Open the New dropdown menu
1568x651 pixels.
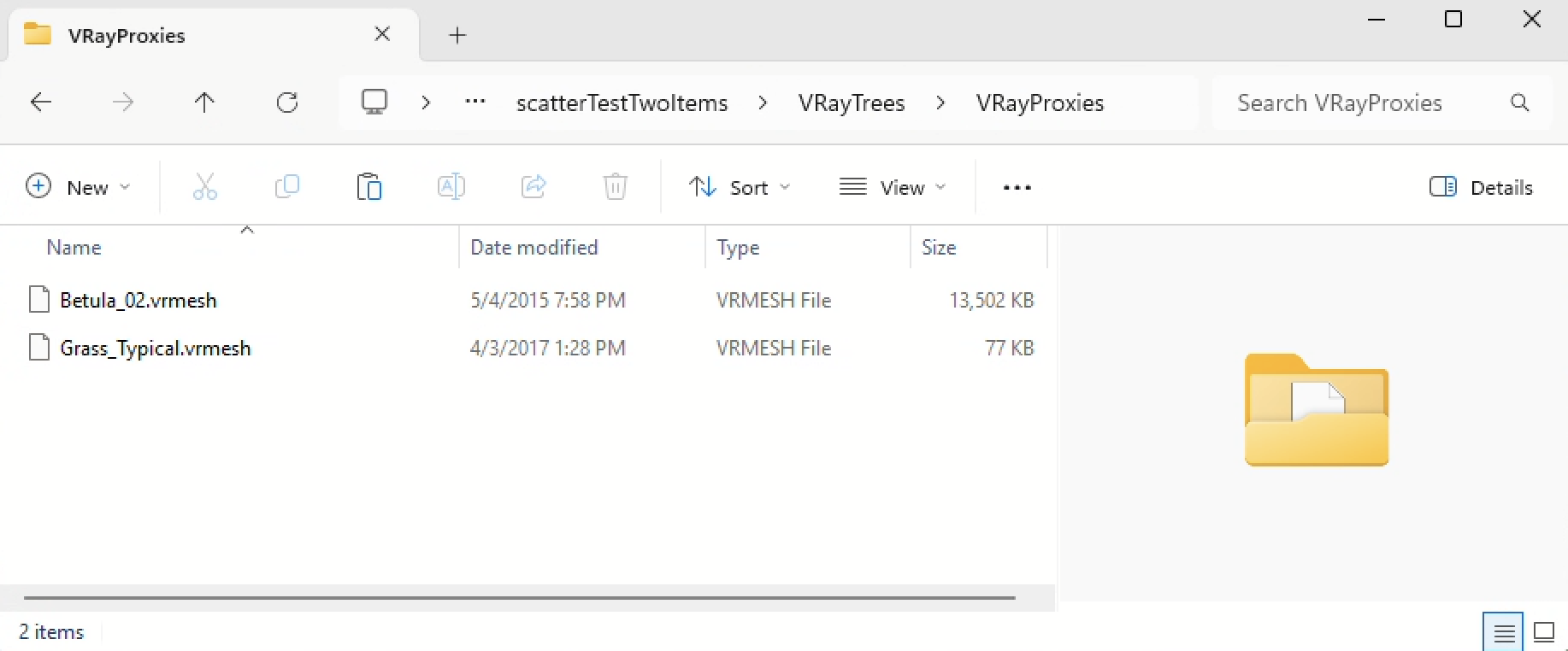[x=79, y=187]
